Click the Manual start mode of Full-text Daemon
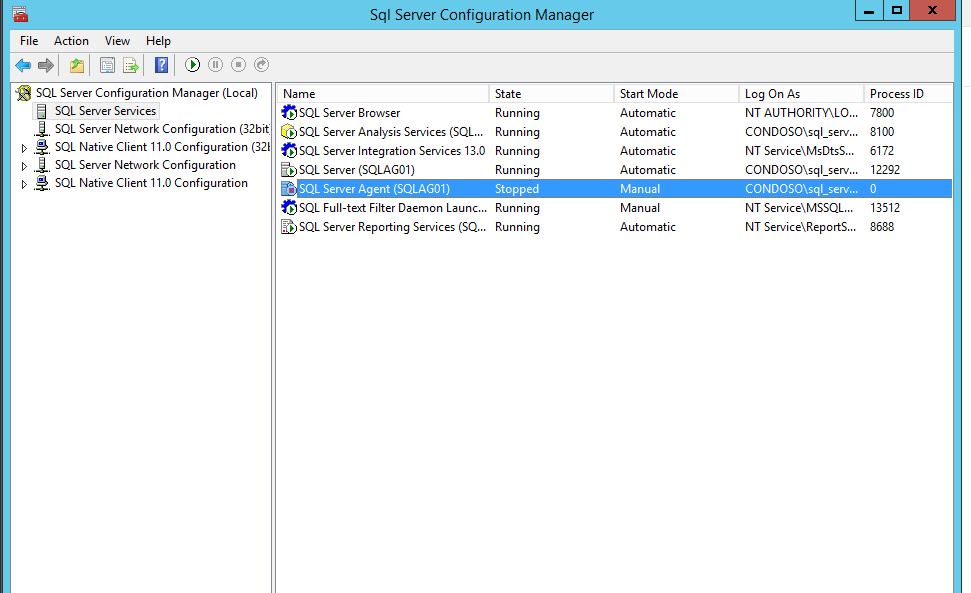Image resolution: width=971 pixels, height=593 pixels. pyautogui.click(x=640, y=208)
